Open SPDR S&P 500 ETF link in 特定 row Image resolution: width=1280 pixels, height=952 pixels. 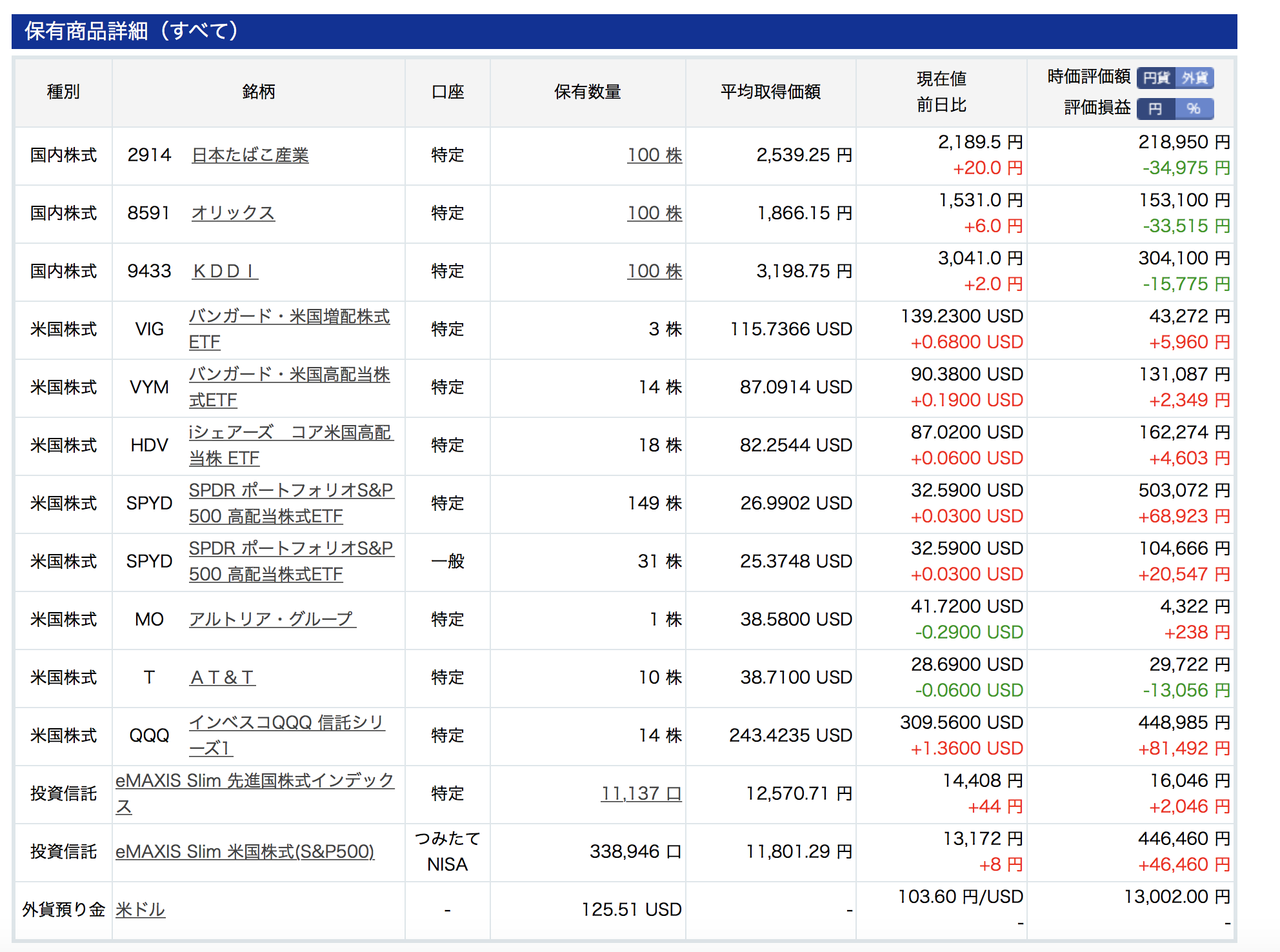[291, 503]
